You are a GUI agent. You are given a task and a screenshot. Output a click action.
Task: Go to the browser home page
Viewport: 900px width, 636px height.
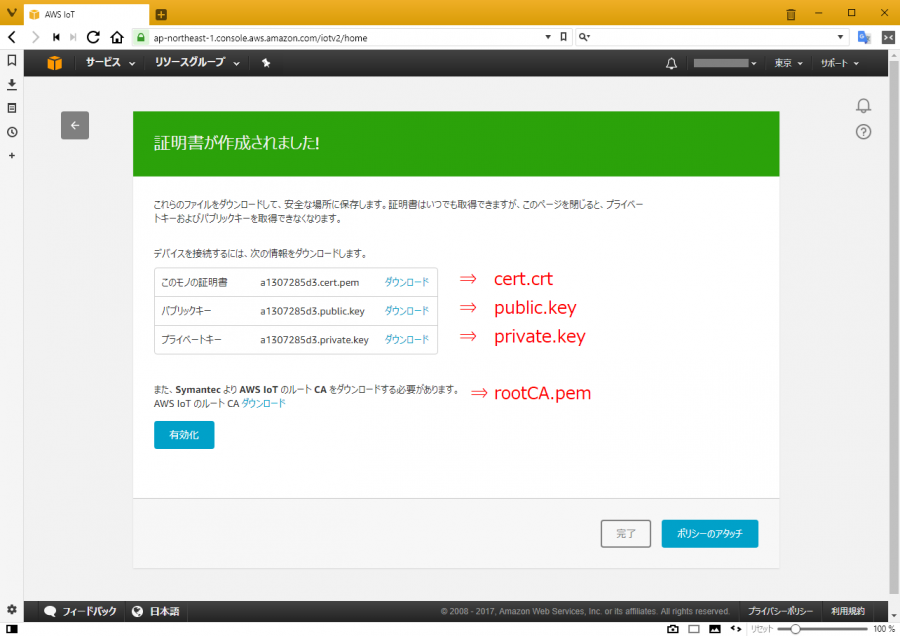(117, 37)
